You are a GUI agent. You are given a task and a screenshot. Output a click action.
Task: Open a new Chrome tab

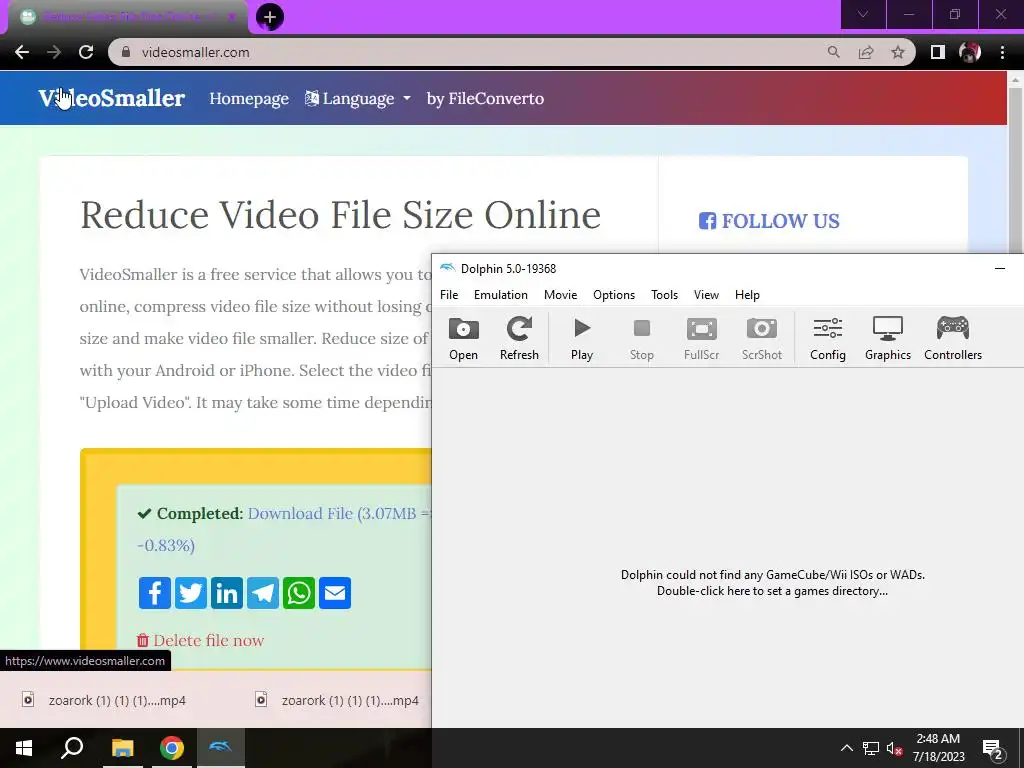270,16
